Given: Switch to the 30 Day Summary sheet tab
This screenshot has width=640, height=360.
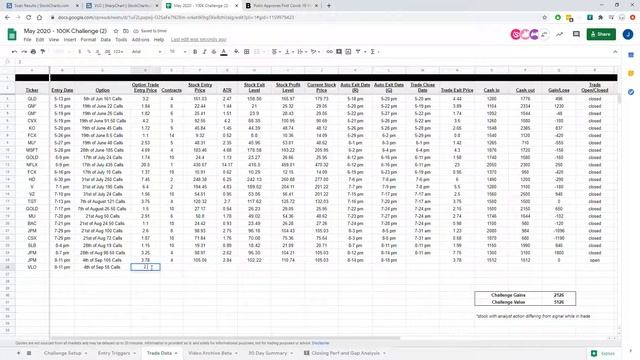Looking at the screenshot, I should tap(268, 353).
